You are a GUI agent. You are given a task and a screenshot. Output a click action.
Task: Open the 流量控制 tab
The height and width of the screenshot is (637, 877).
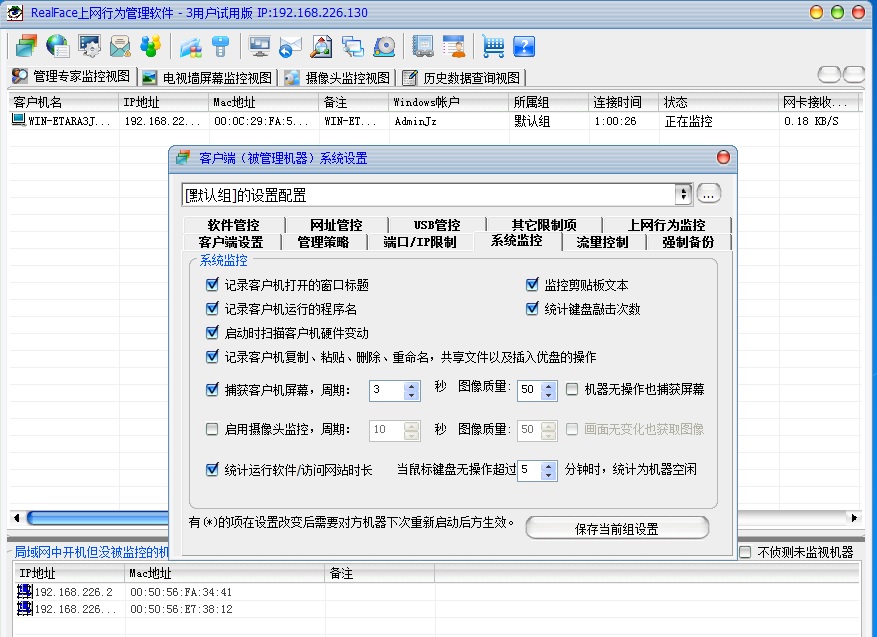coord(602,242)
